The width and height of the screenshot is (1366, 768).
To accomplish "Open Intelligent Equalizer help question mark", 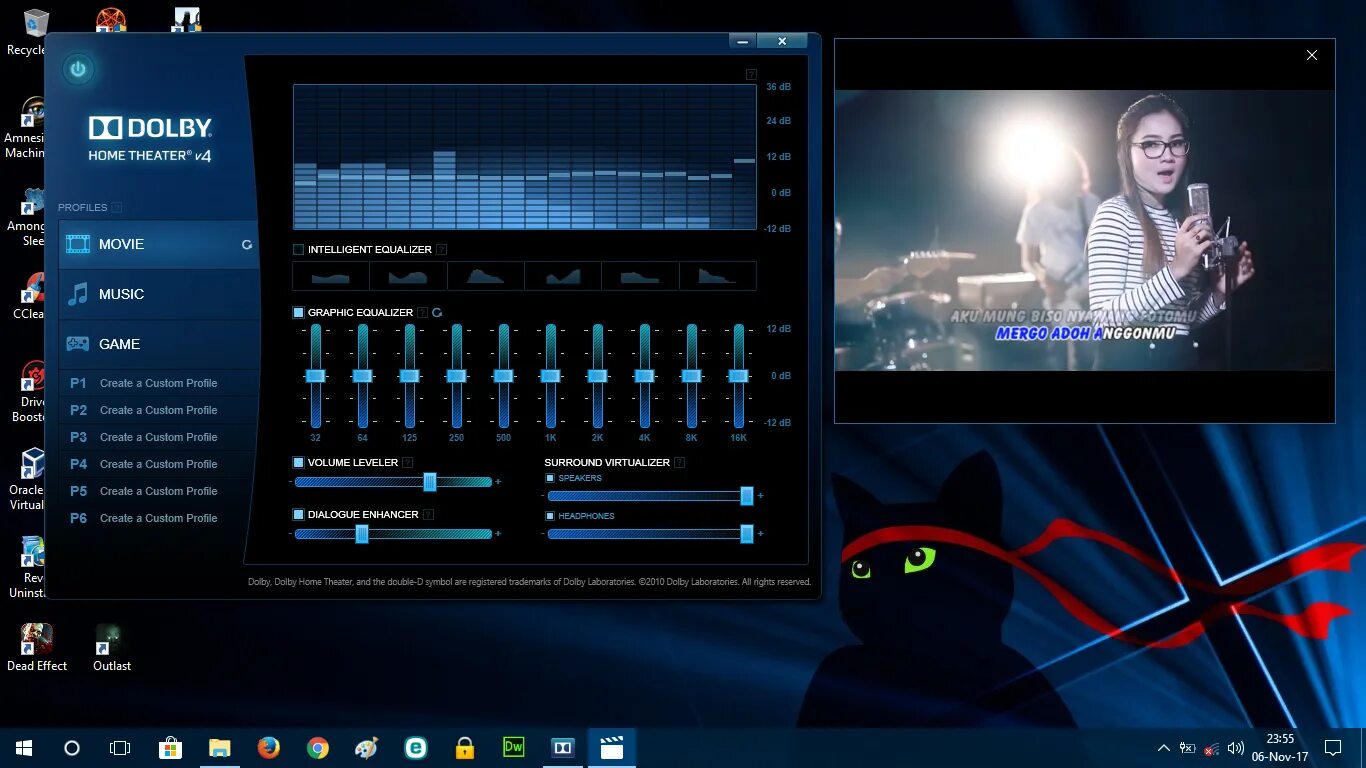I will click(441, 249).
